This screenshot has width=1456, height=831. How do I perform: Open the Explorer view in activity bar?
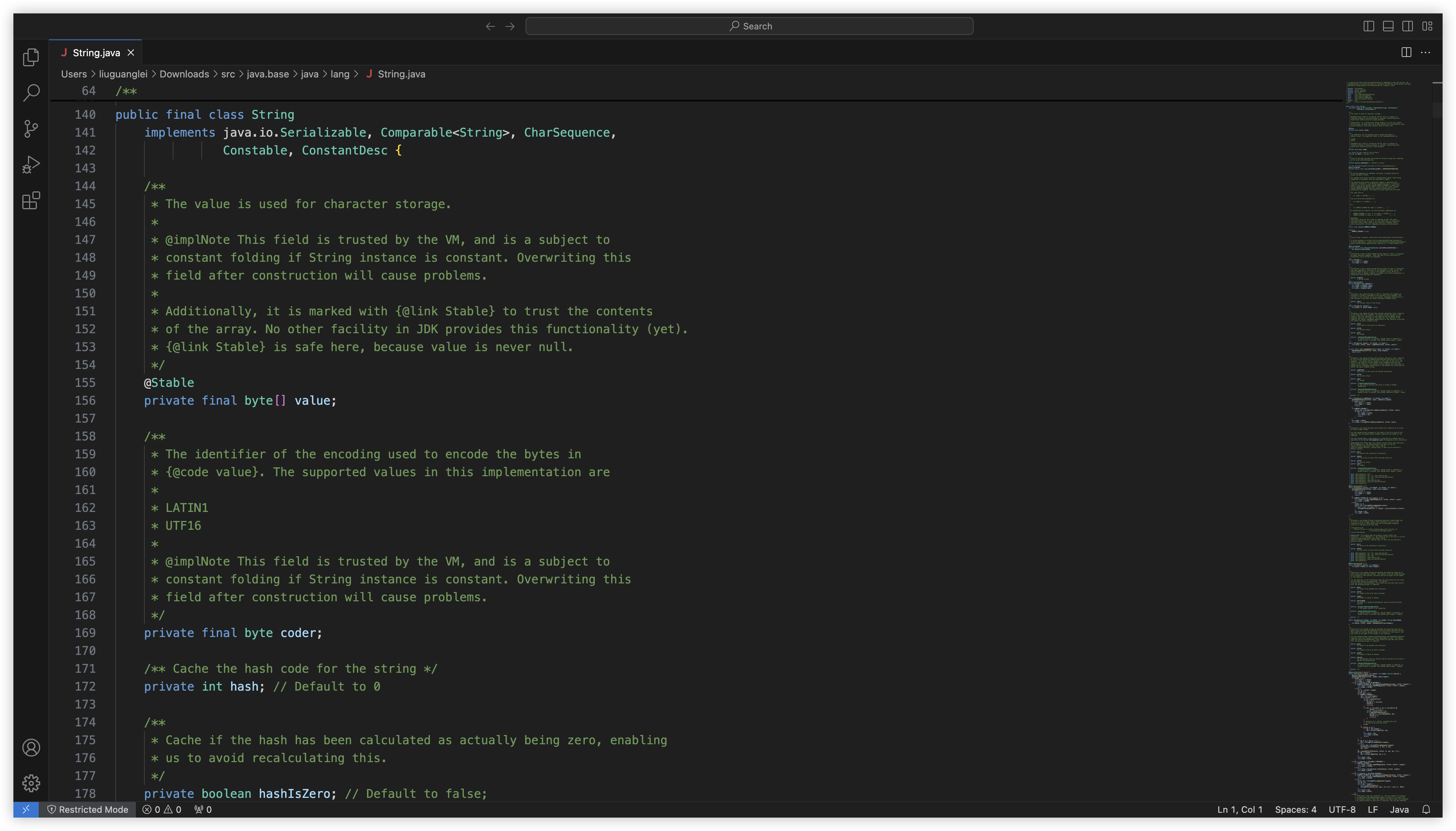click(x=31, y=57)
